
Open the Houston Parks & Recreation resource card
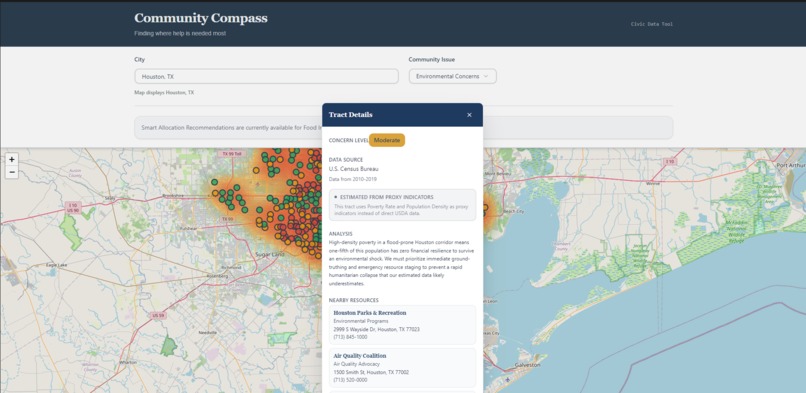click(402, 325)
